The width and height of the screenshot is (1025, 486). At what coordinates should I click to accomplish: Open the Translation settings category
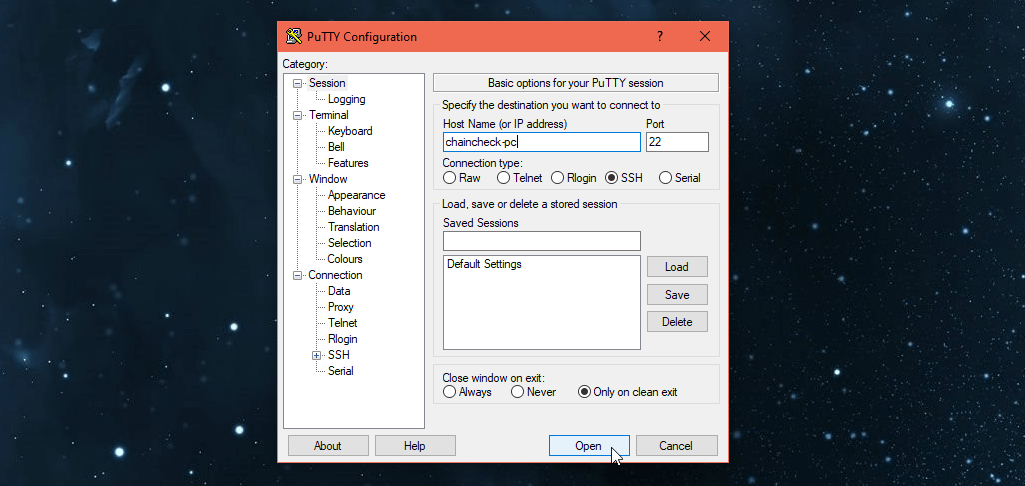pos(353,227)
